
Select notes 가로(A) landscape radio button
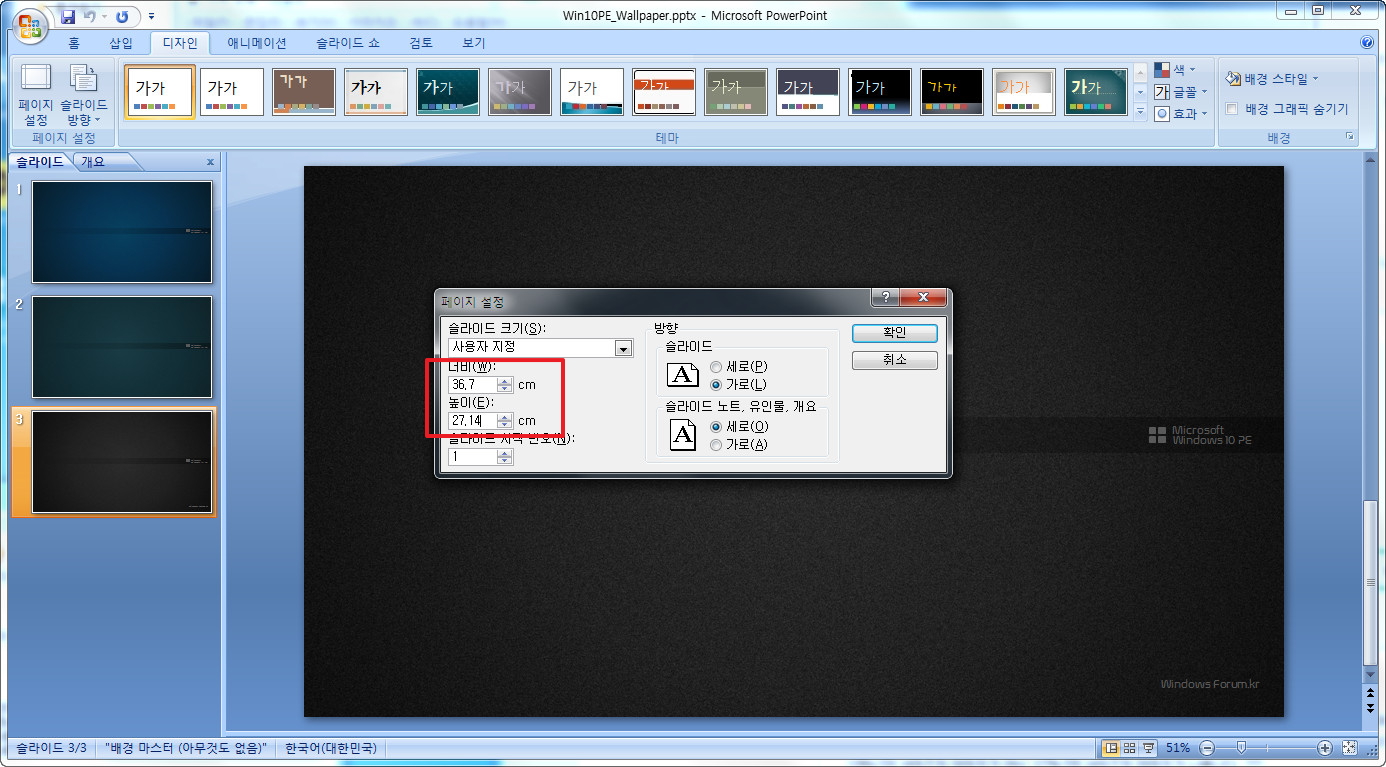[715, 445]
